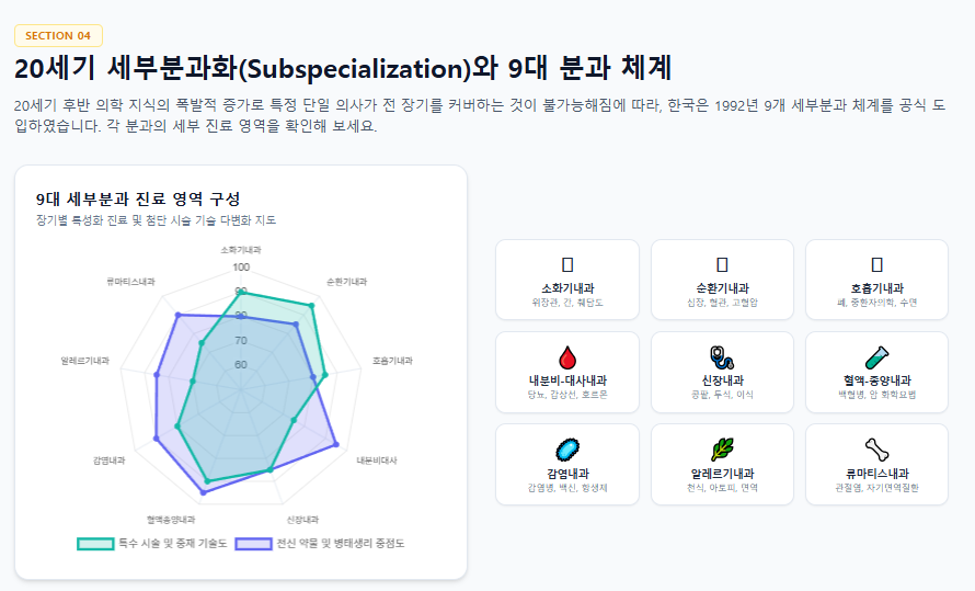Open the 호흡기내과 card title

pos(877,289)
